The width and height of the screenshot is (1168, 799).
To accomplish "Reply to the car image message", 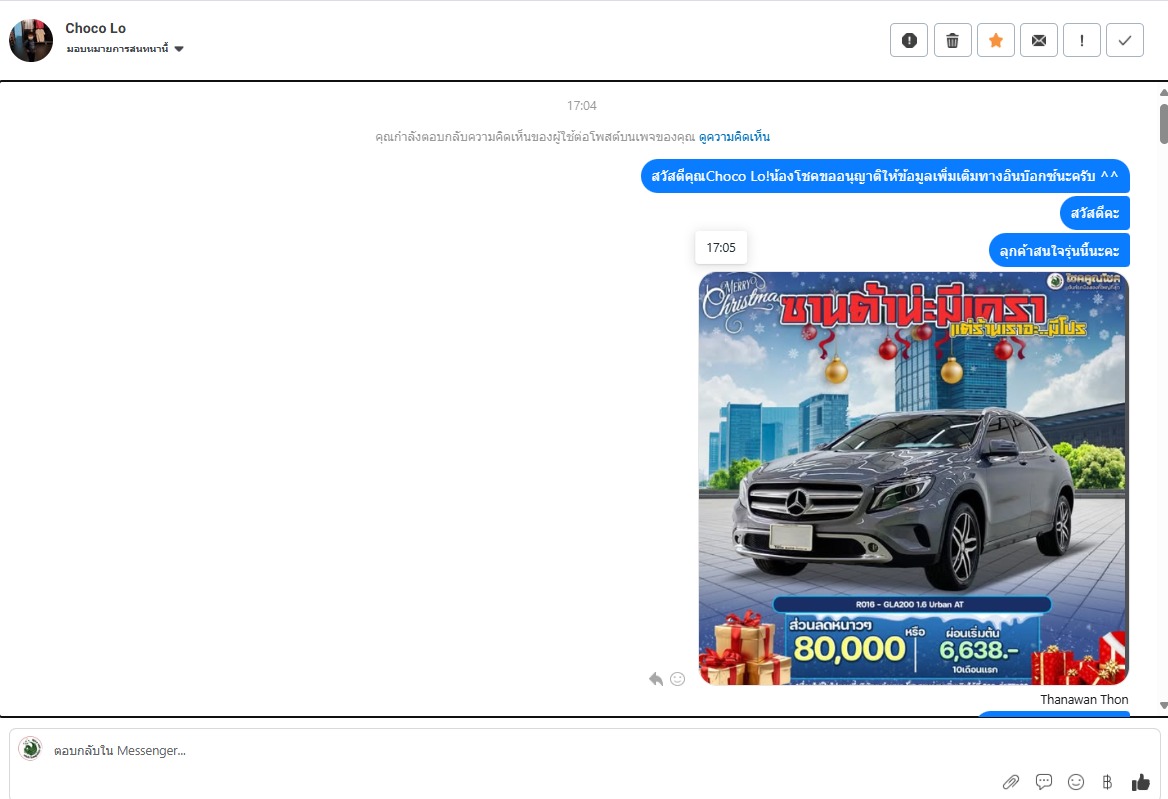I will coord(656,679).
